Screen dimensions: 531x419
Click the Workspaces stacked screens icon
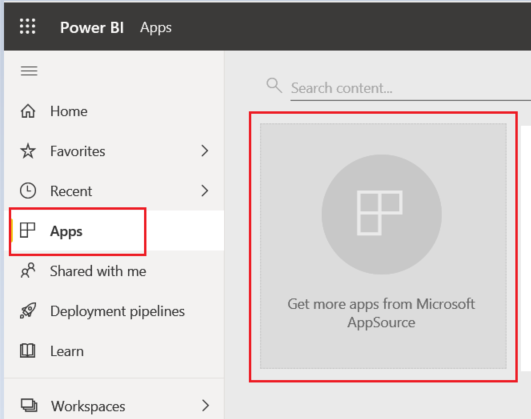point(29,405)
